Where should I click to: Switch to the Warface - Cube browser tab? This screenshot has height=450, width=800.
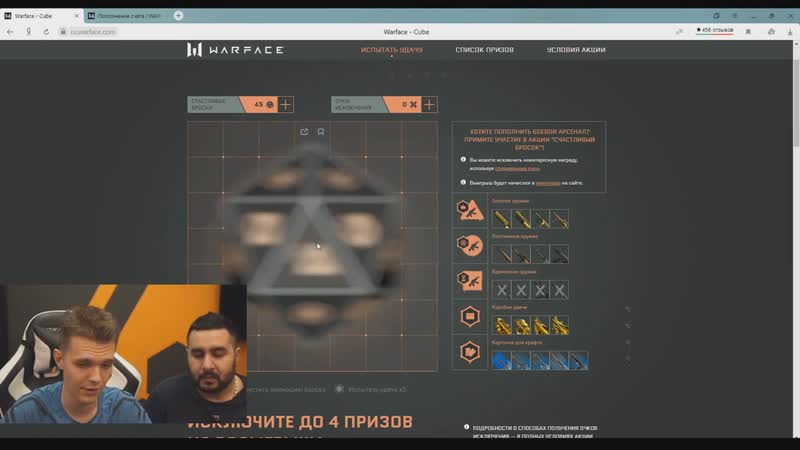[41, 16]
